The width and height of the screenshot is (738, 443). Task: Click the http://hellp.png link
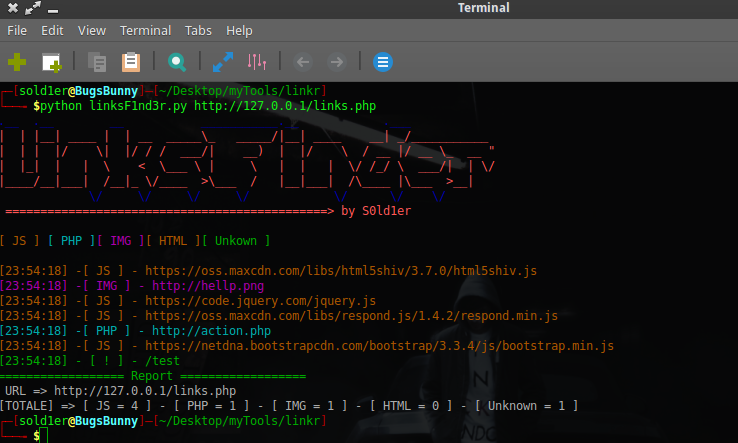pos(208,286)
